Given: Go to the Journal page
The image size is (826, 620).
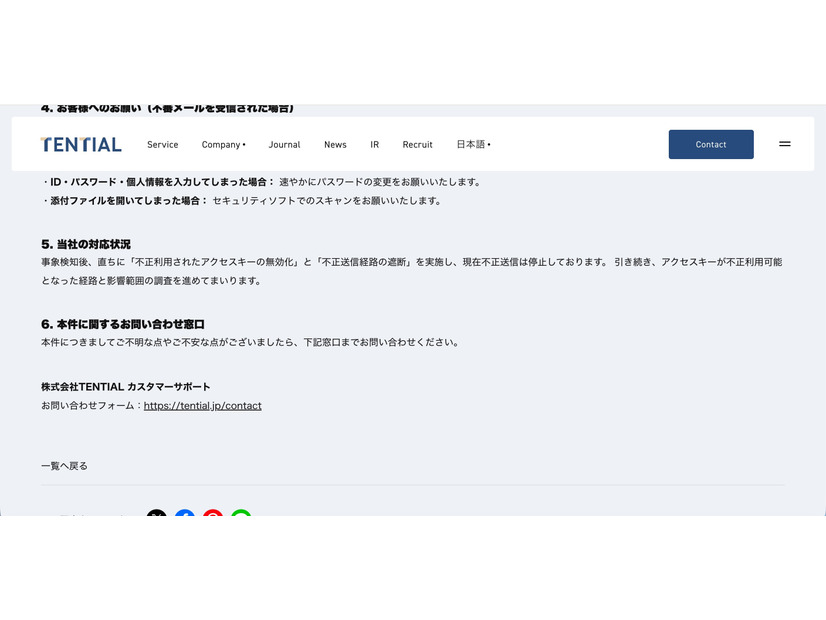Looking at the screenshot, I should pyautogui.click(x=284, y=144).
